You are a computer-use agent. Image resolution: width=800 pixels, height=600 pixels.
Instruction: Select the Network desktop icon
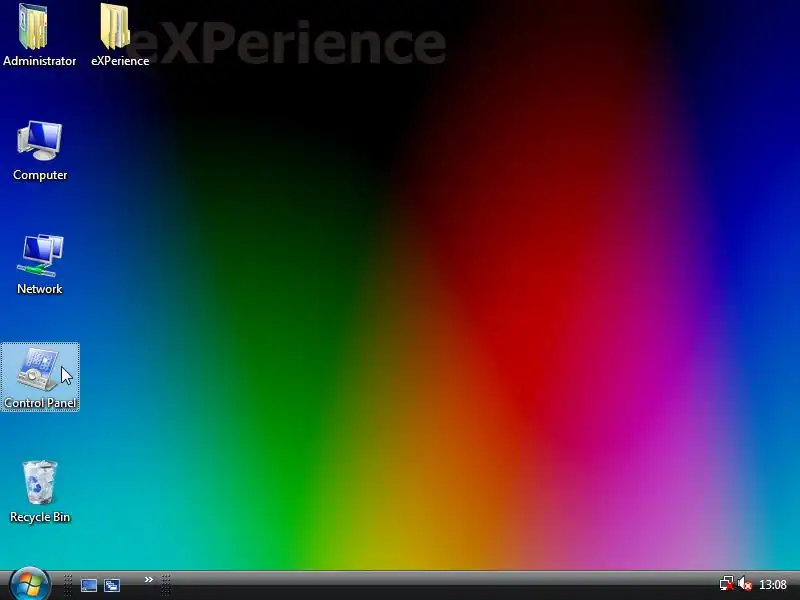(x=40, y=255)
